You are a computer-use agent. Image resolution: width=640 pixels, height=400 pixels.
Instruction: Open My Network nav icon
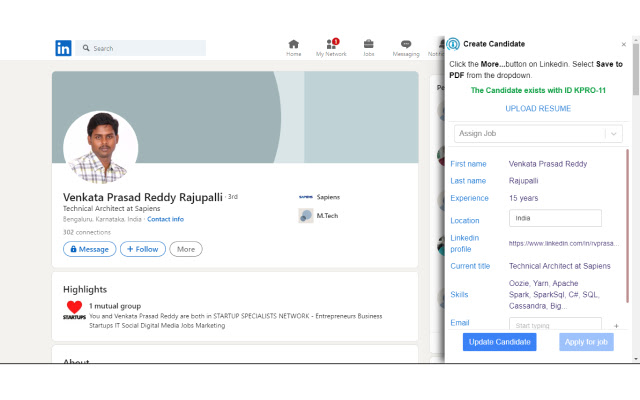(x=331, y=43)
